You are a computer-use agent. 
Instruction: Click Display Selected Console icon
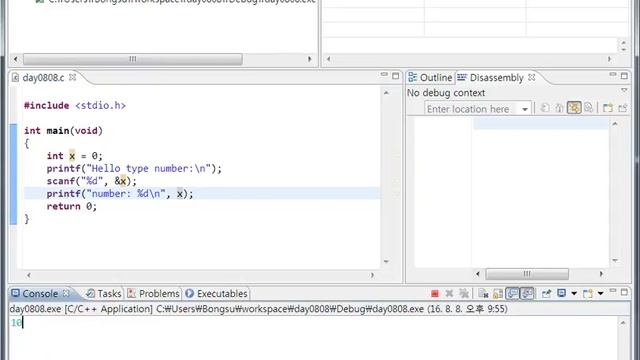(x=562, y=293)
